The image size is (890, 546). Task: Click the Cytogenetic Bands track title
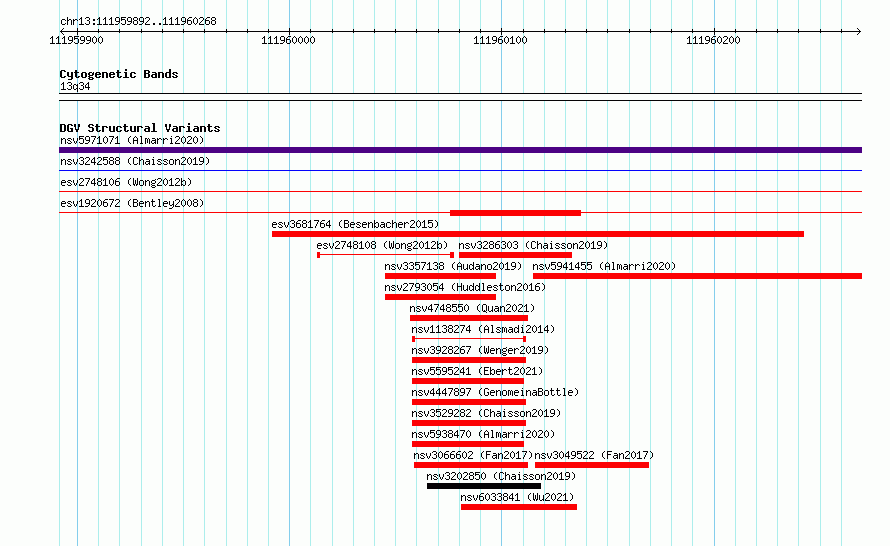click(119, 74)
